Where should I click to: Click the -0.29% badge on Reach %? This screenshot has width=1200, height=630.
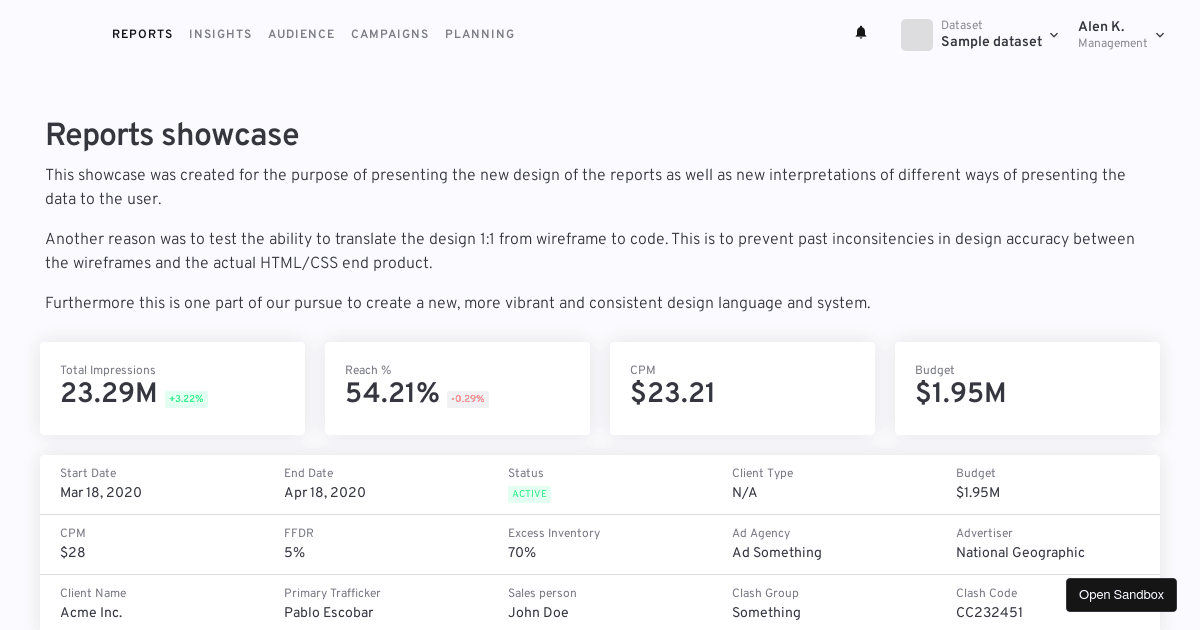[467, 399]
